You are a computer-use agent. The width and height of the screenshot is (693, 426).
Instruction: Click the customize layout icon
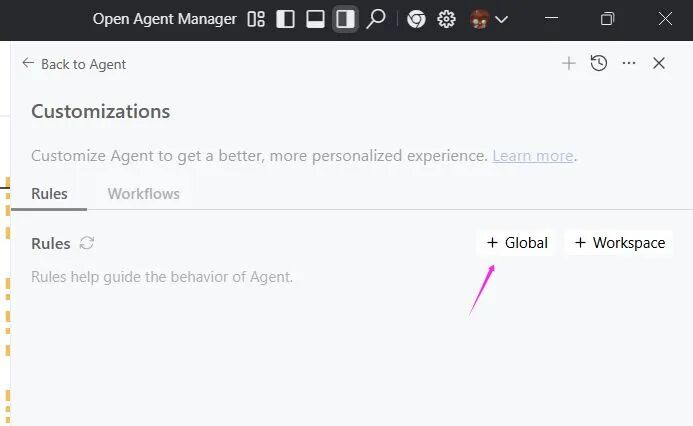click(256, 19)
